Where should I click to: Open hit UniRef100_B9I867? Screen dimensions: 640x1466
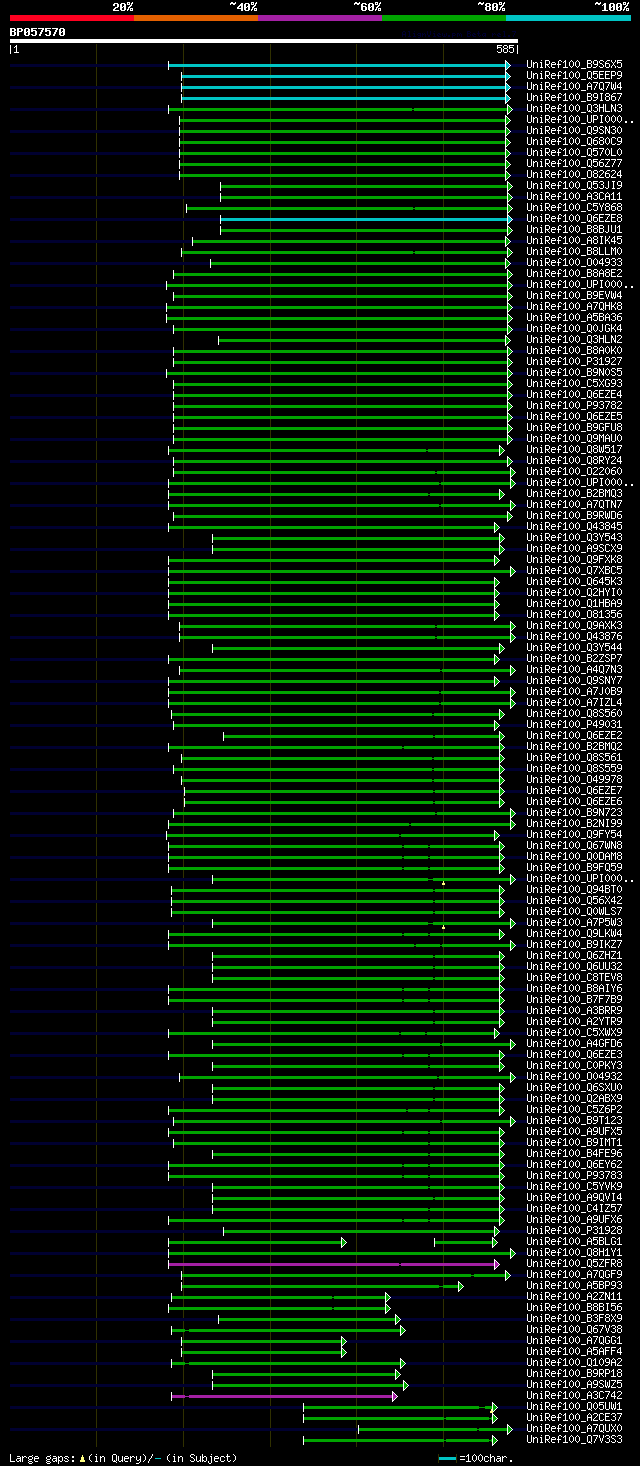pyautogui.click(x=574, y=97)
